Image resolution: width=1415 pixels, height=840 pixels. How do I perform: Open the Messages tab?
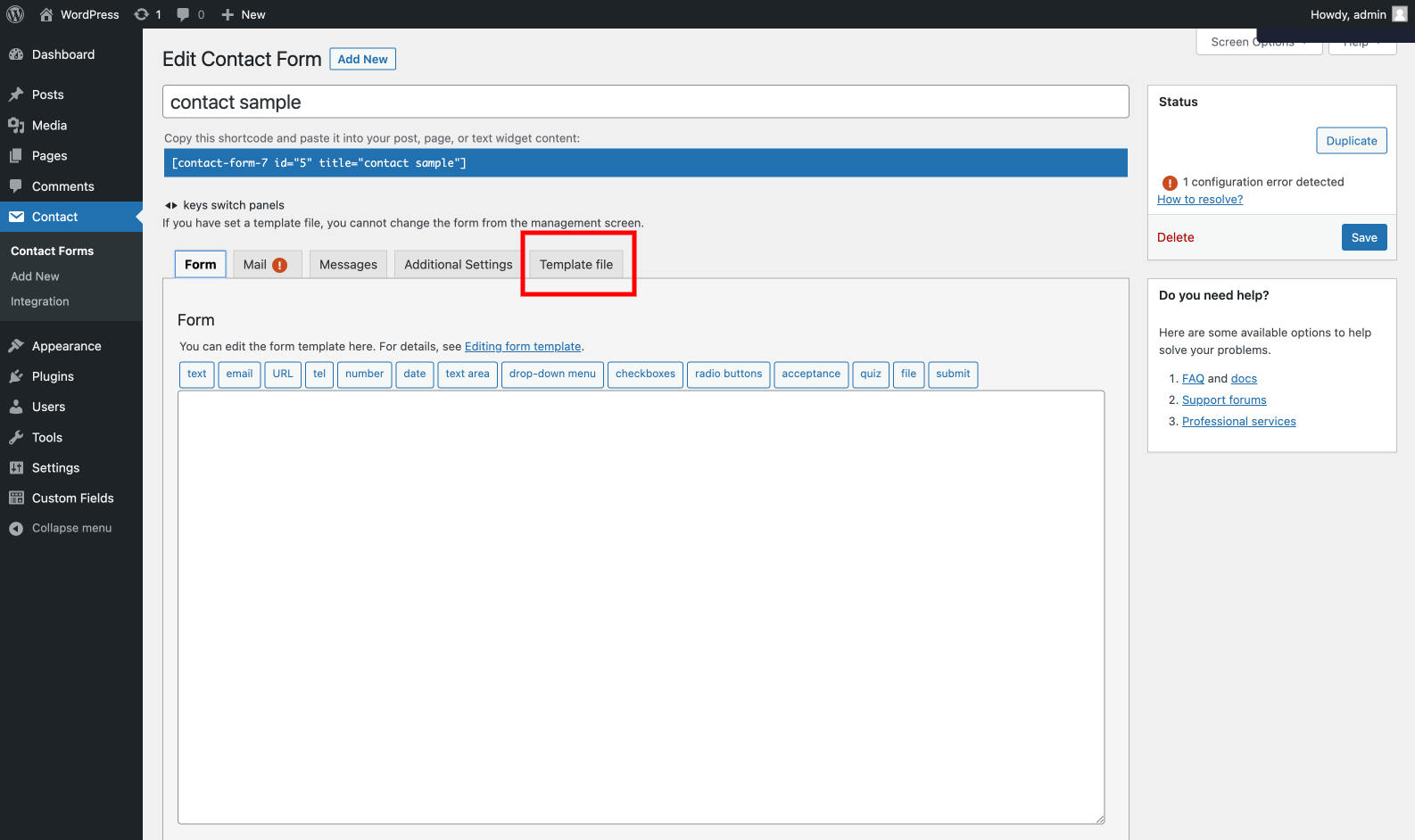pos(348,264)
